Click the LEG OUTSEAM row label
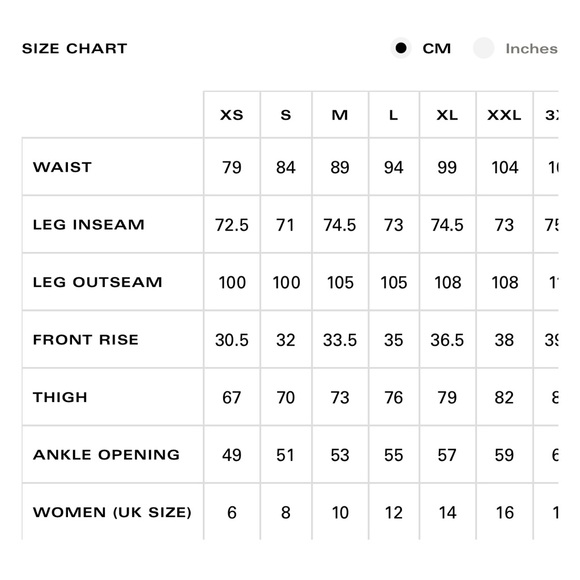The height and width of the screenshot is (580, 580). pyautogui.click(x=98, y=282)
